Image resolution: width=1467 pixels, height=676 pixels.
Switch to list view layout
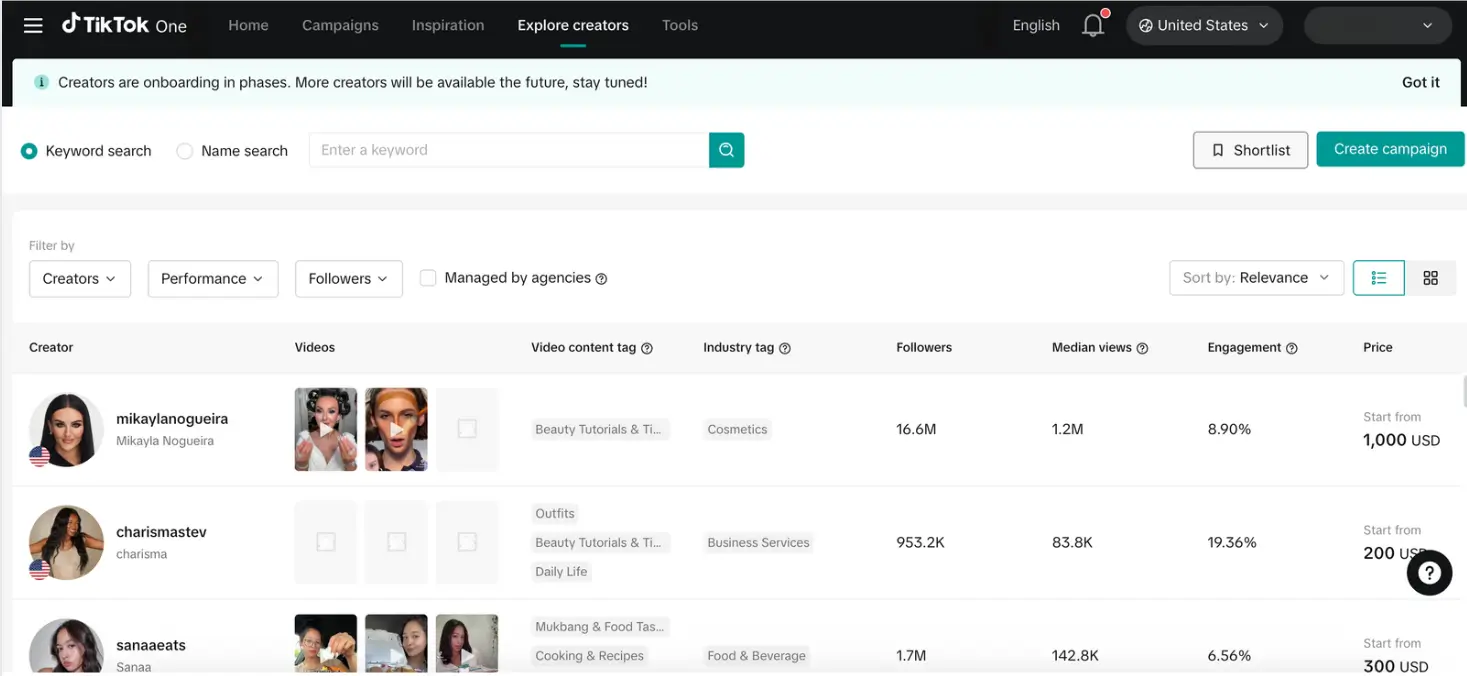point(1379,278)
